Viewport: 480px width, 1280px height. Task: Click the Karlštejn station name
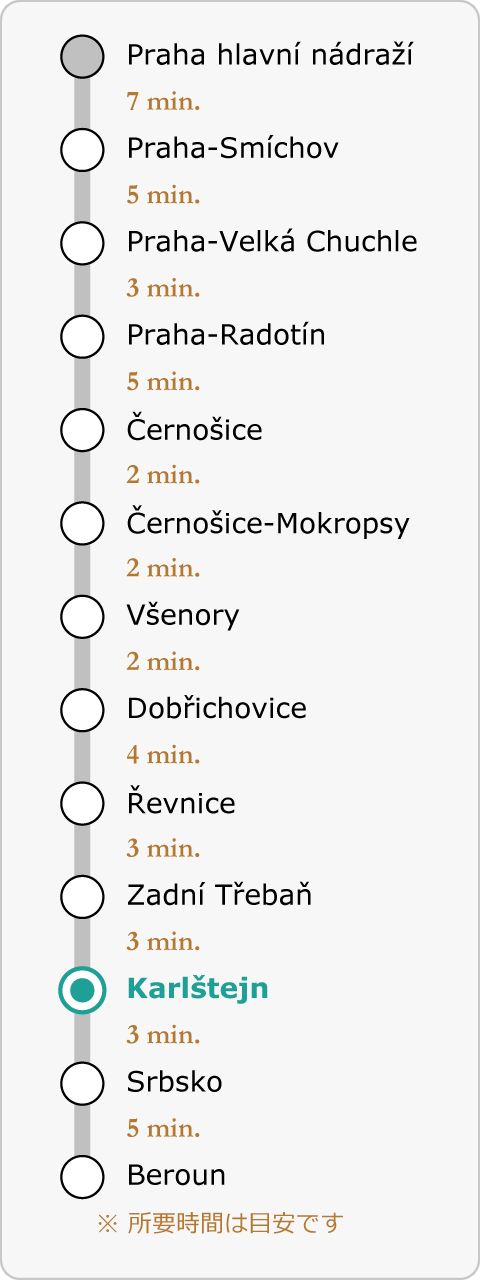tap(198, 989)
